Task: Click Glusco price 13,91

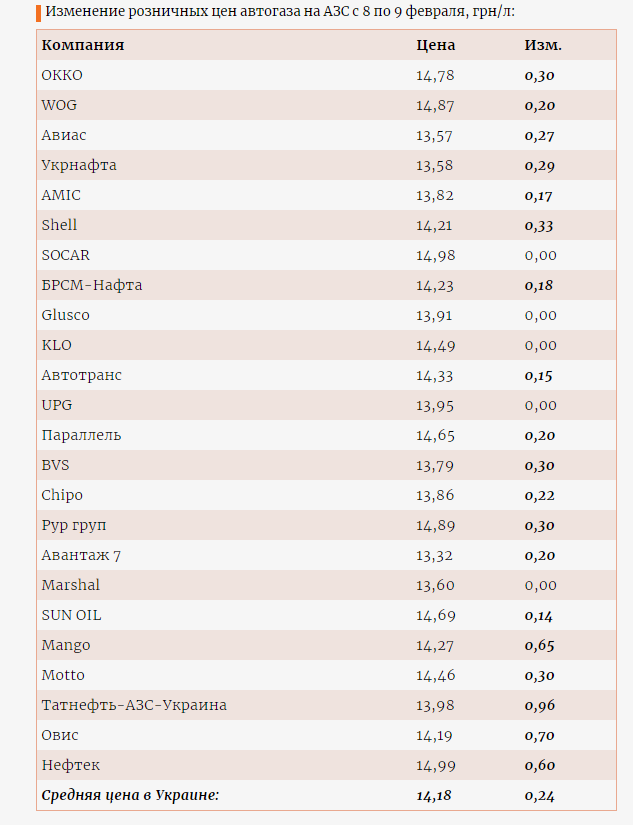Action: [434, 316]
